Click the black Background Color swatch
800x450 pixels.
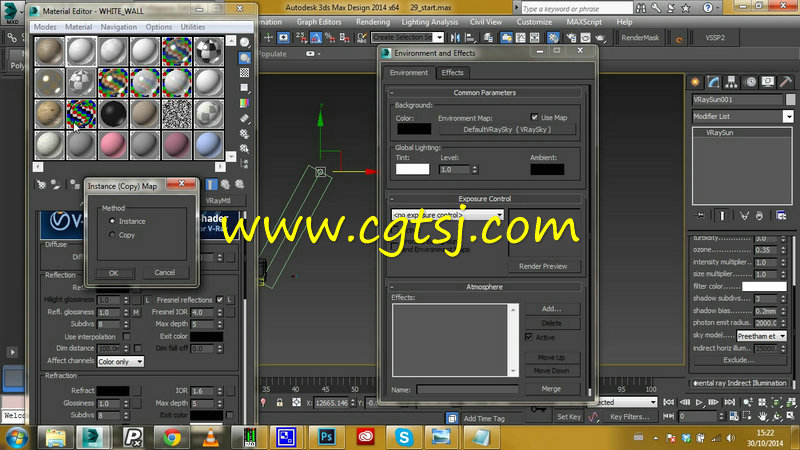(414, 129)
